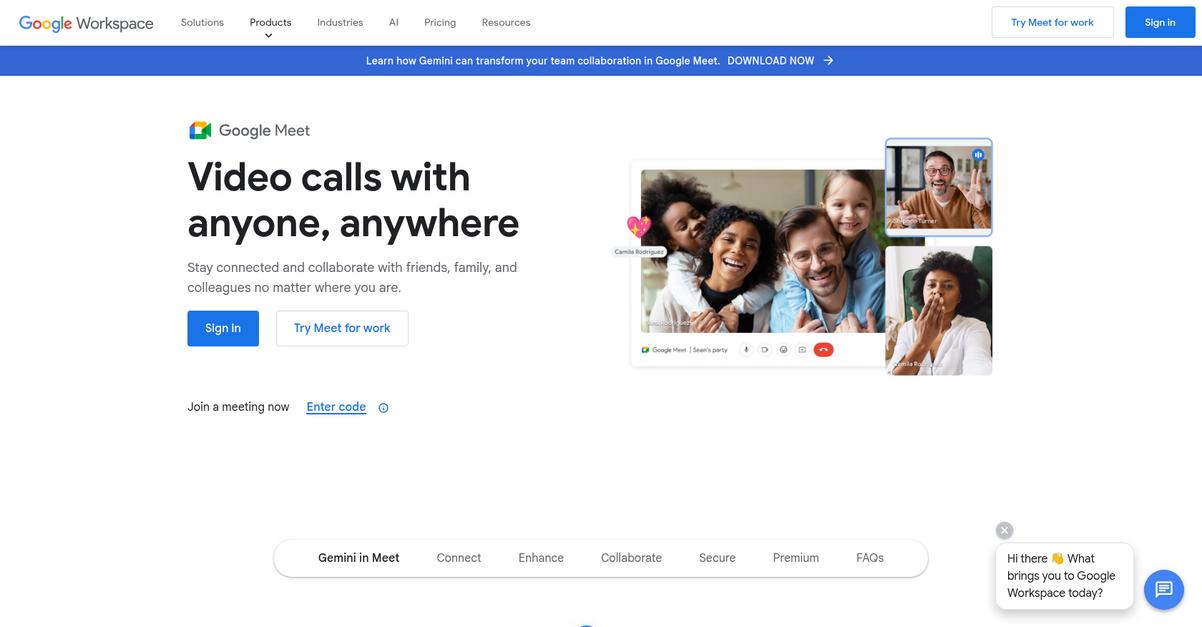Open the Resources navigation menu

pos(506,22)
